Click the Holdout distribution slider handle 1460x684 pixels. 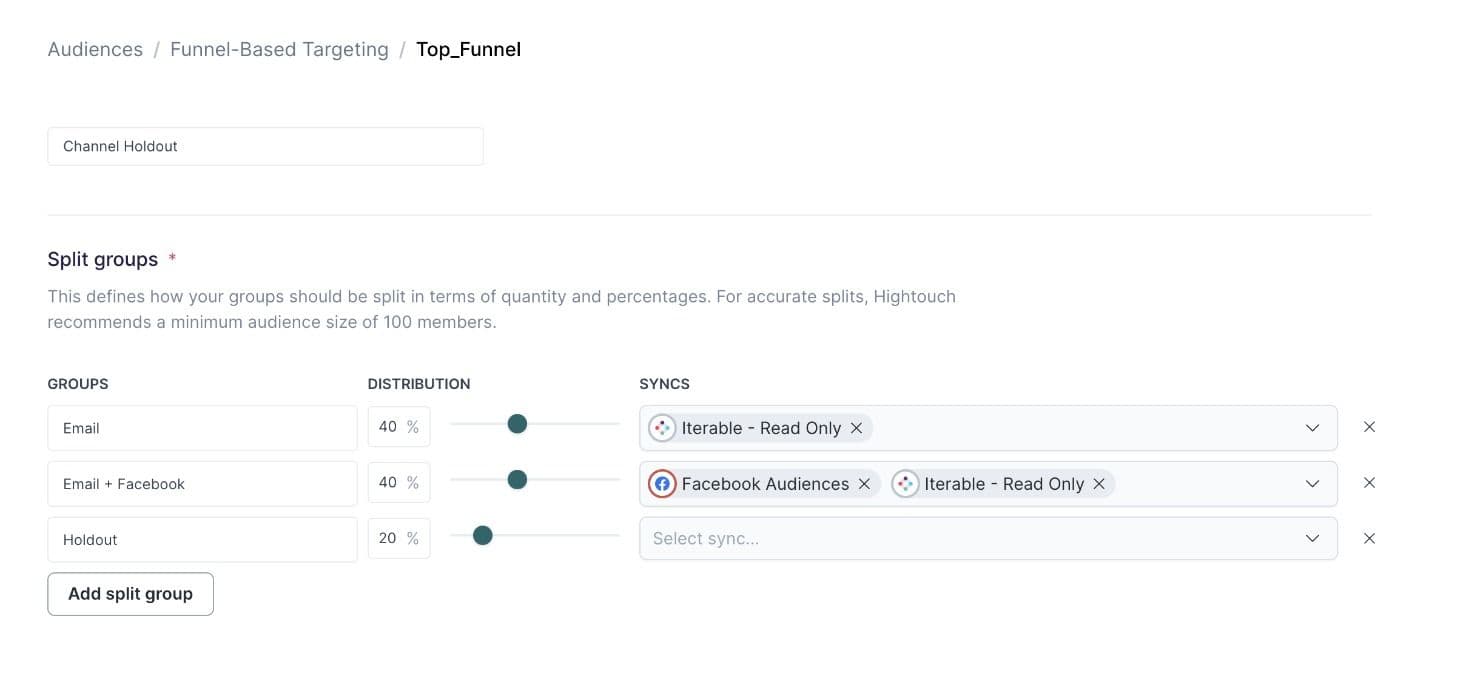pyautogui.click(x=483, y=536)
